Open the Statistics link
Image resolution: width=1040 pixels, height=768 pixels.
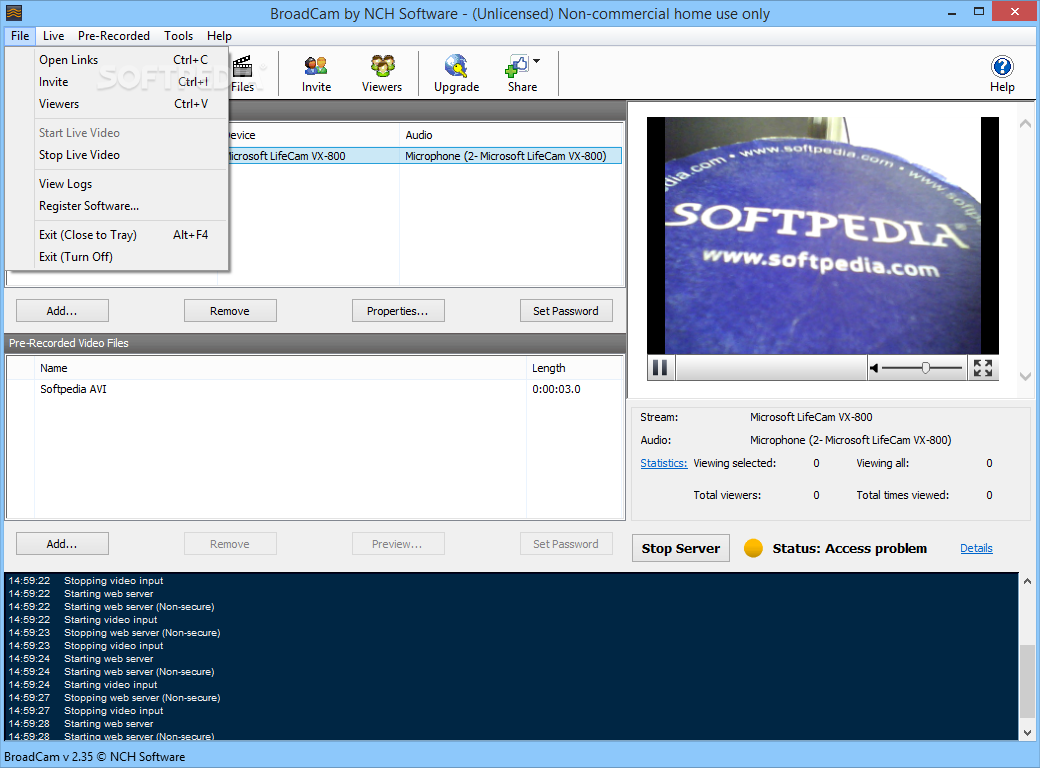click(x=663, y=463)
